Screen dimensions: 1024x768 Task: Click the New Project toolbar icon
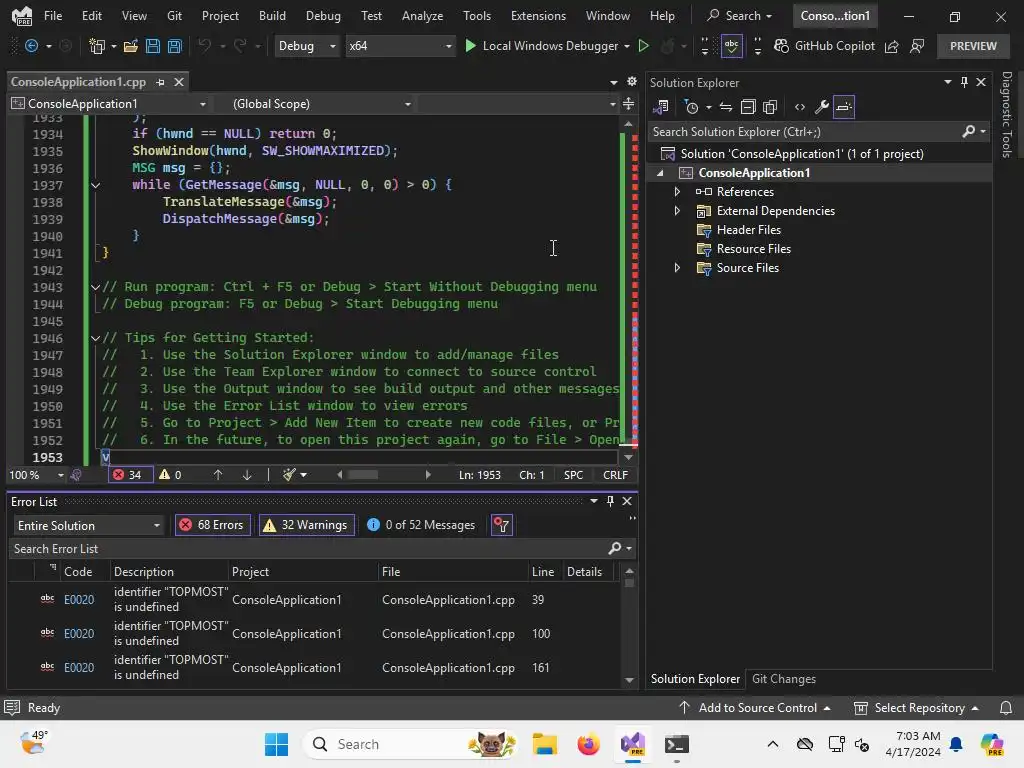click(x=97, y=46)
